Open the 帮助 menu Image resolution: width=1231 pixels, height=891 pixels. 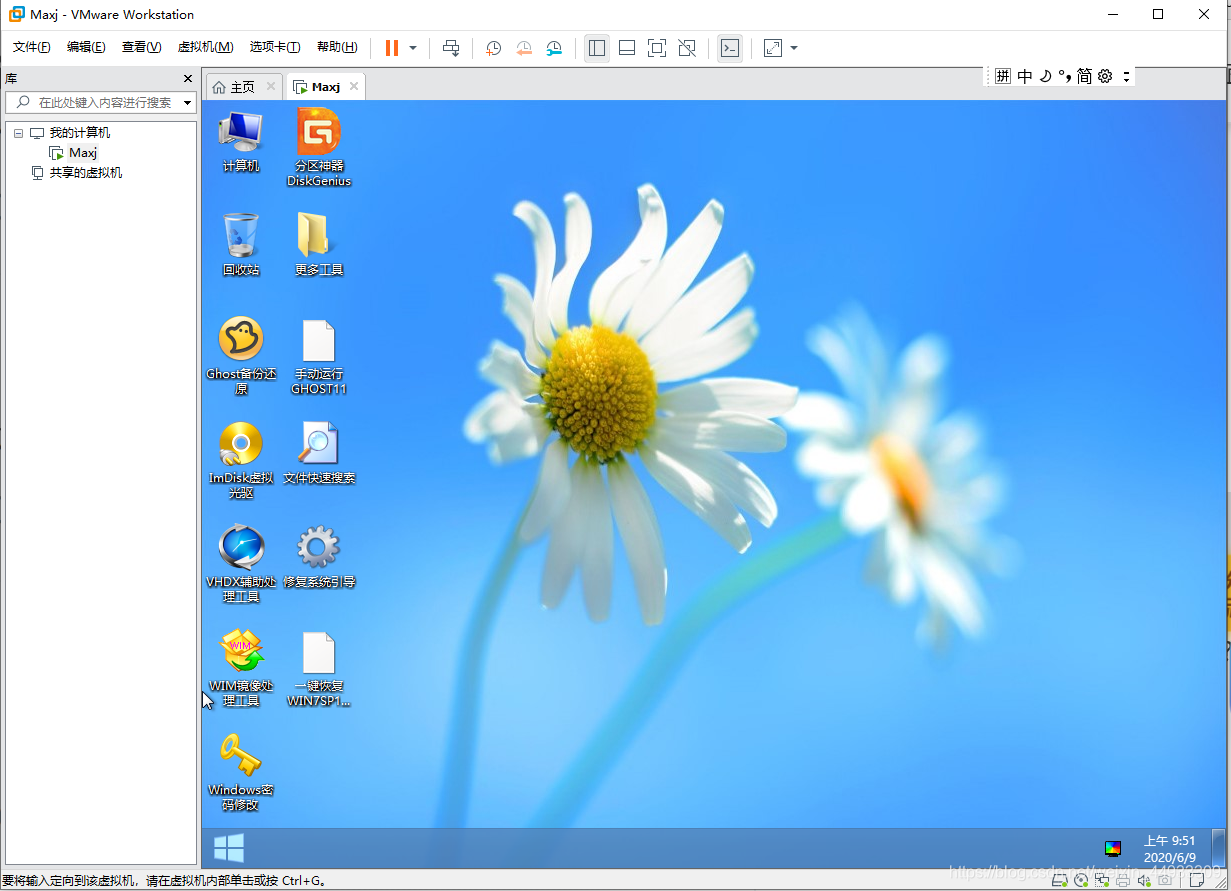(x=337, y=47)
